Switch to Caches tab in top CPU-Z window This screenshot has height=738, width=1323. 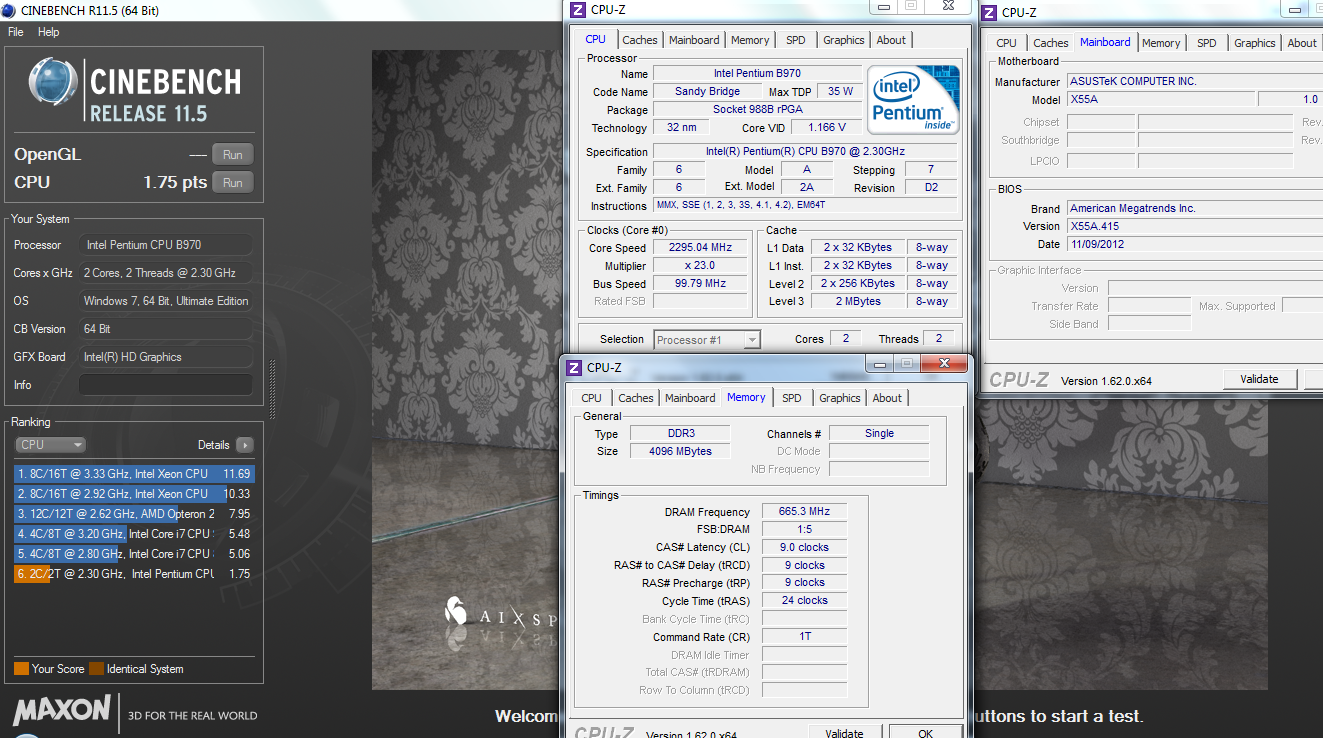[x=640, y=40]
